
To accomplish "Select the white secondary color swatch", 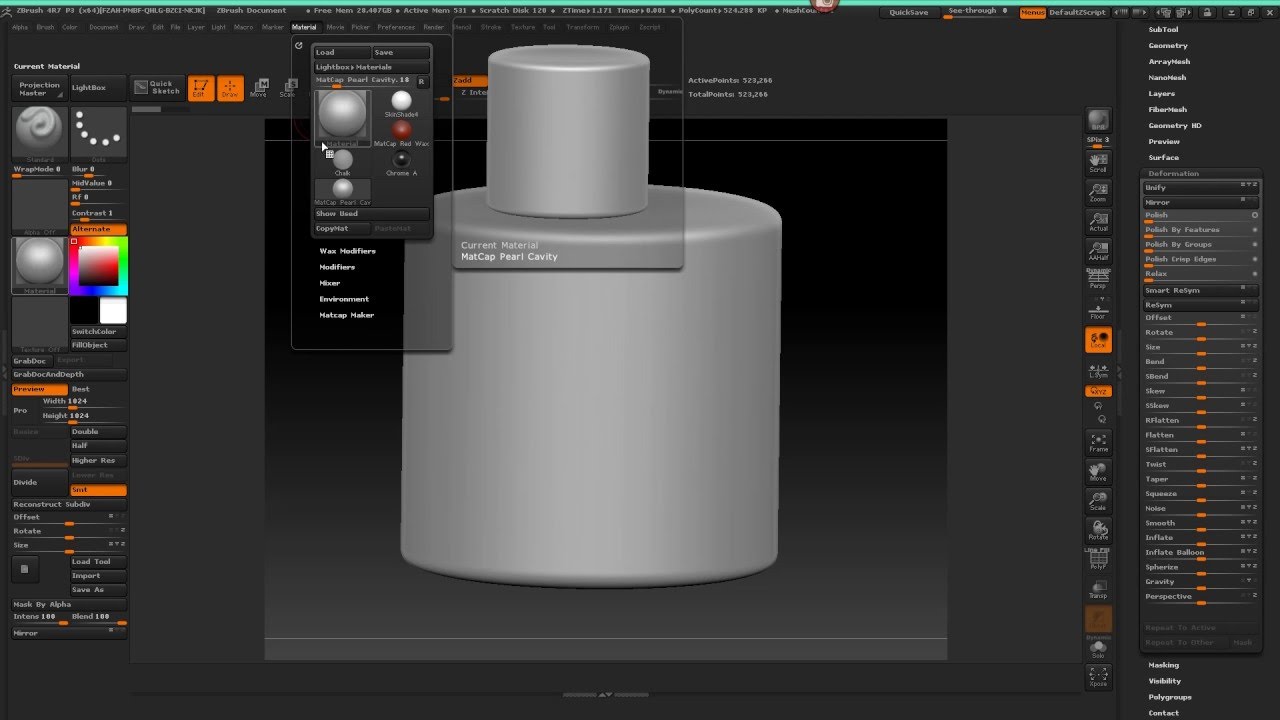I will coord(113,311).
